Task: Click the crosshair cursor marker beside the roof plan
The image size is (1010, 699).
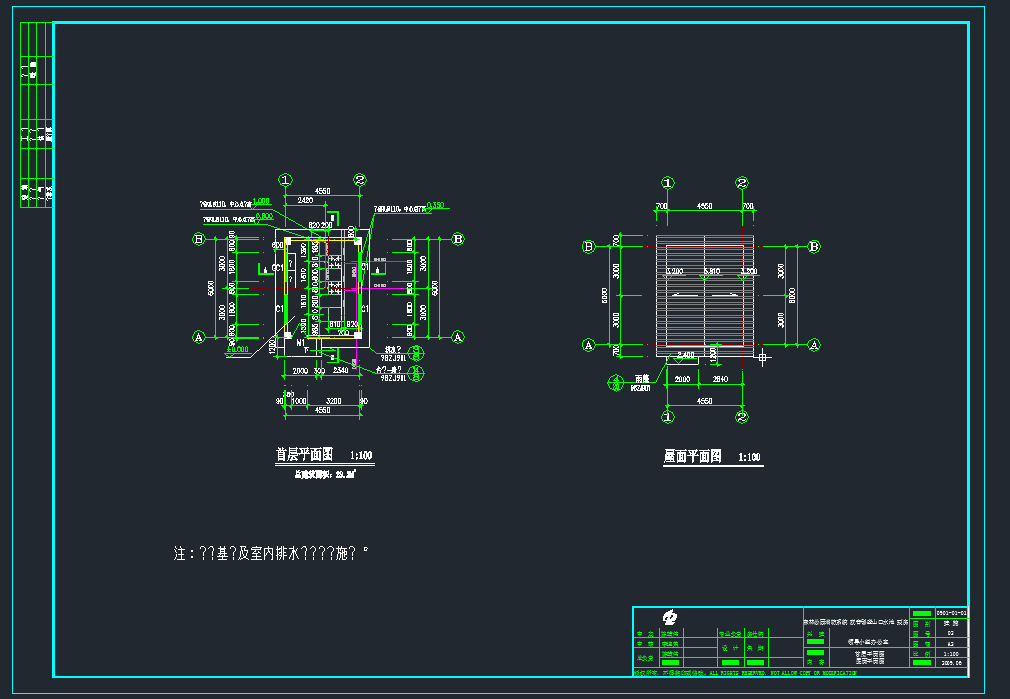Action: tap(763, 356)
